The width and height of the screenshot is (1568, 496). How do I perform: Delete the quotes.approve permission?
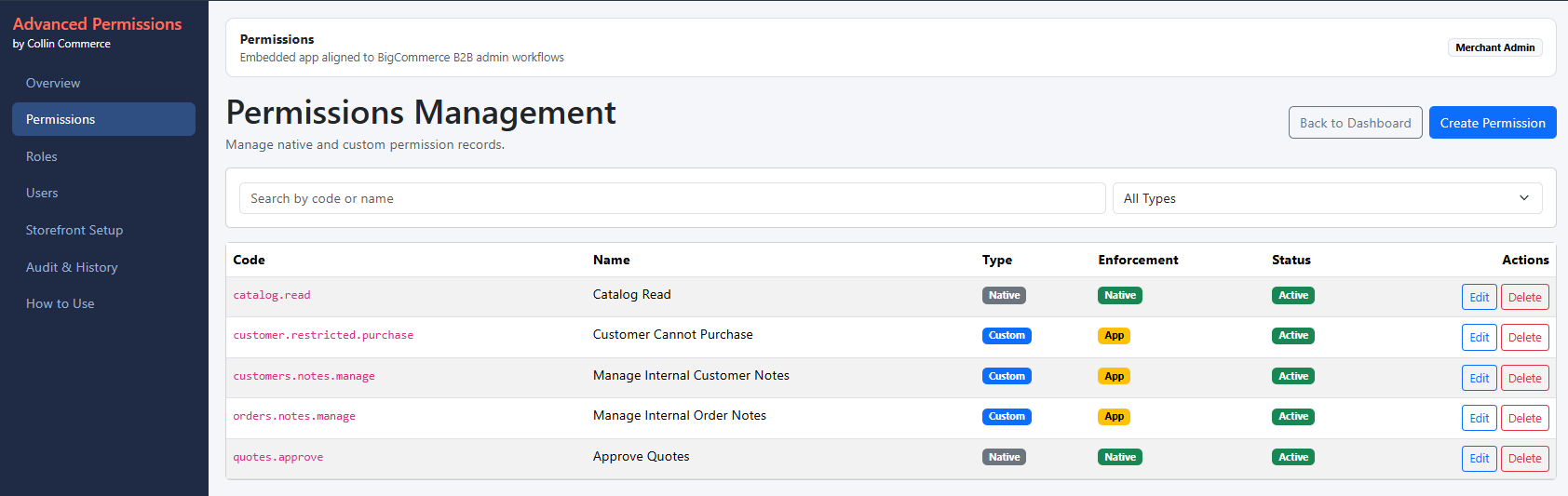1524,458
